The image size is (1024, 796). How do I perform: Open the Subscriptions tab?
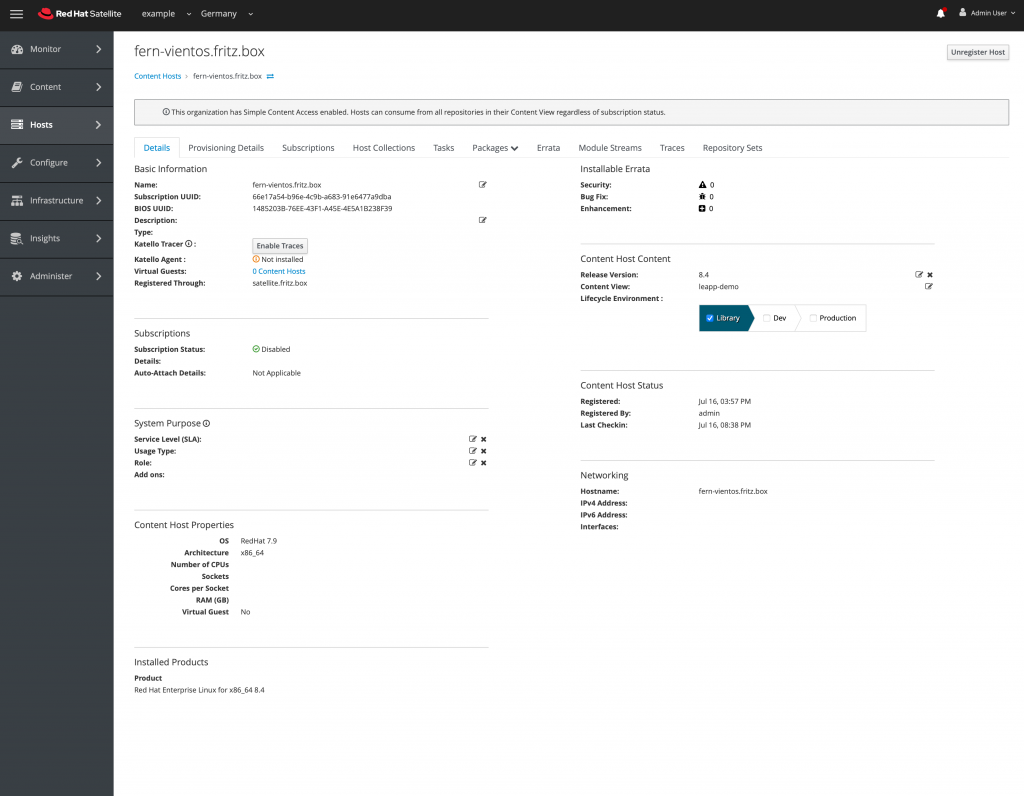pyautogui.click(x=308, y=148)
